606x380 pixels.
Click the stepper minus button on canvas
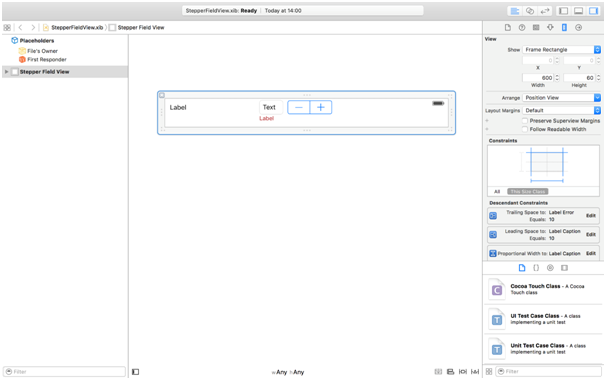[x=299, y=107]
